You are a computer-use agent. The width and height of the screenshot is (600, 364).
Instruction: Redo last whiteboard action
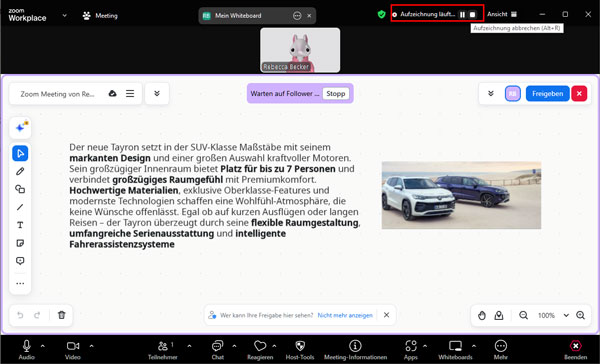[x=37, y=315]
